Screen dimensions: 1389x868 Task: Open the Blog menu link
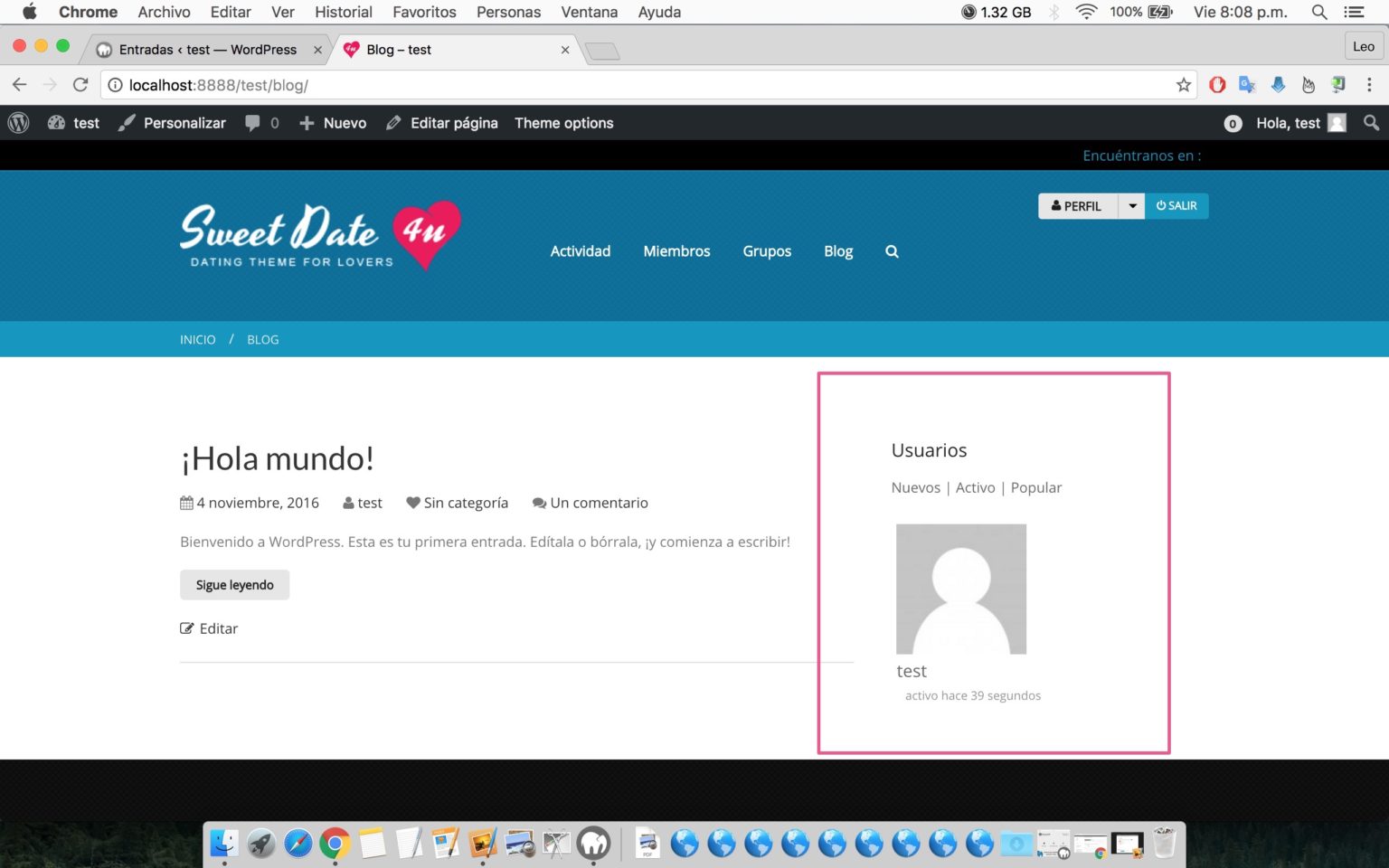coord(838,251)
